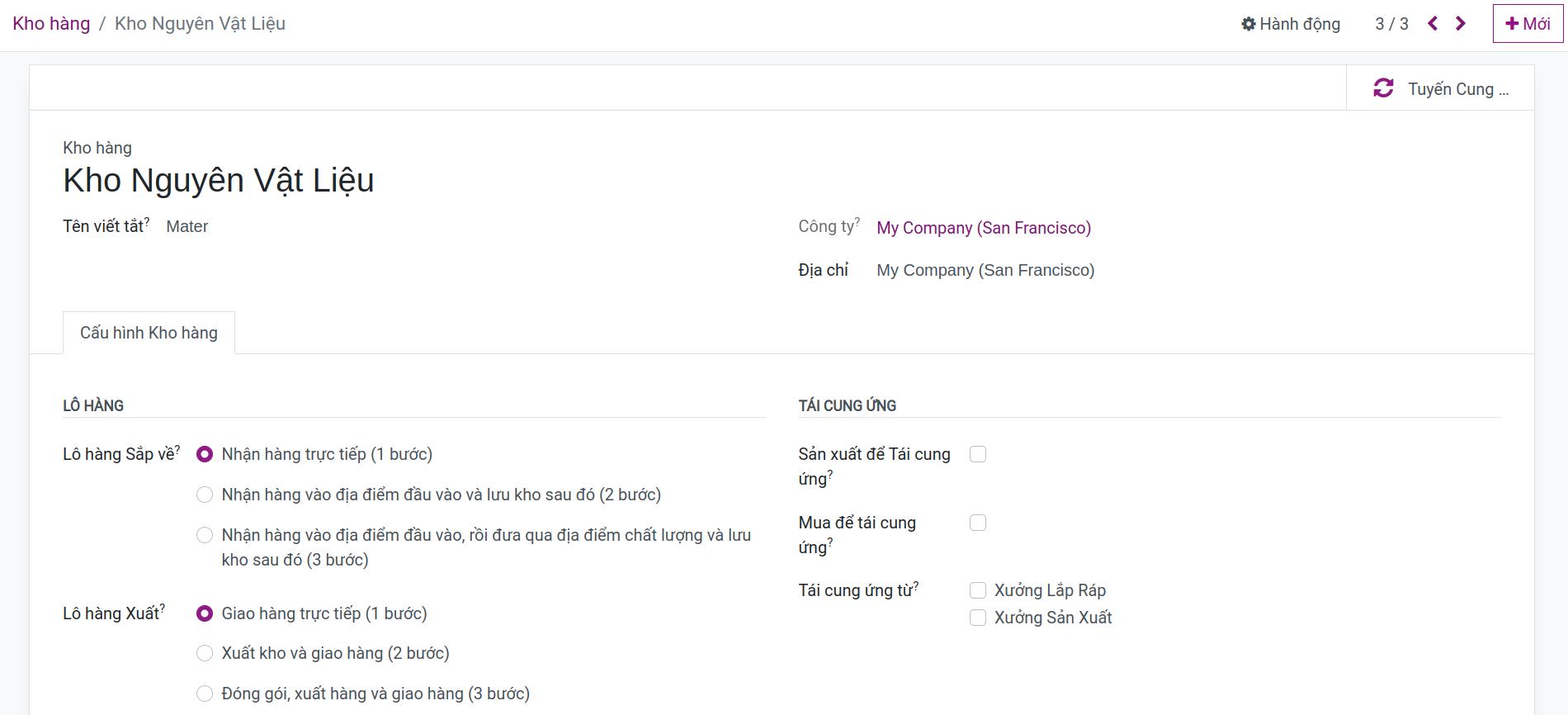Open My Company (San Francisco) company link
1568x715 pixels.
[x=984, y=228]
